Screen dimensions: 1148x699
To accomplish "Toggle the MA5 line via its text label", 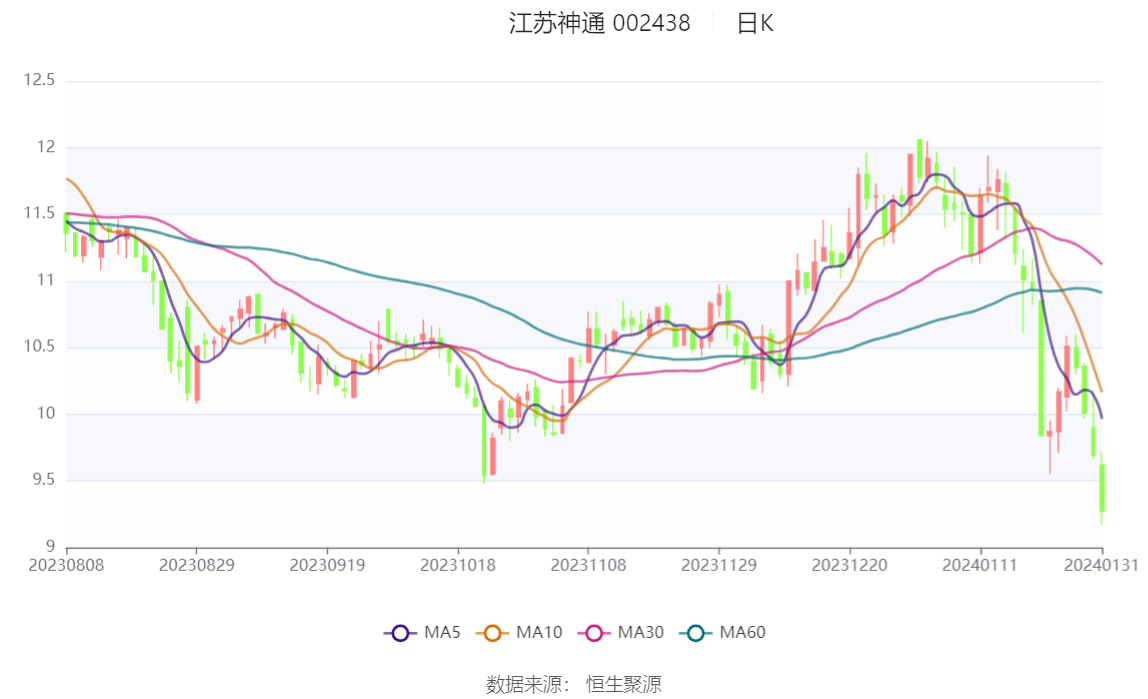I will click(442, 632).
